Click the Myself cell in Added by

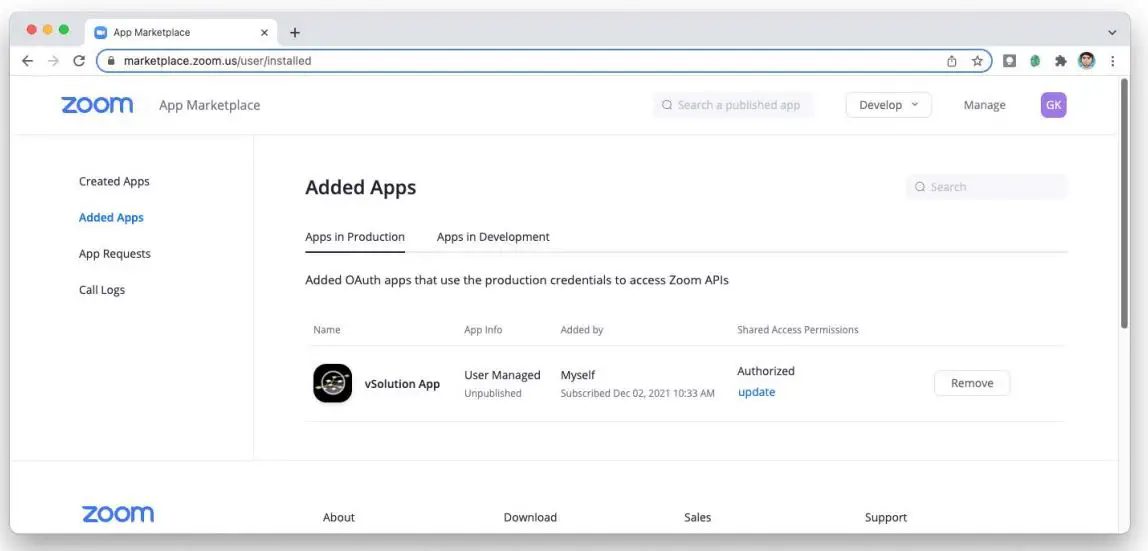pyautogui.click(x=578, y=375)
